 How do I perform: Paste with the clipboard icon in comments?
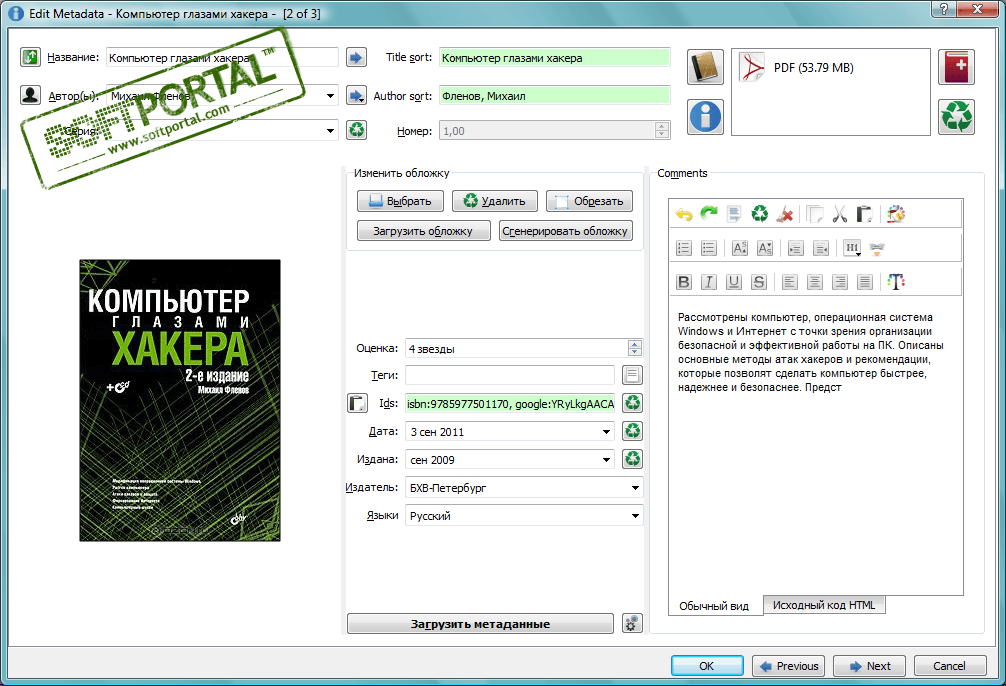[x=865, y=214]
